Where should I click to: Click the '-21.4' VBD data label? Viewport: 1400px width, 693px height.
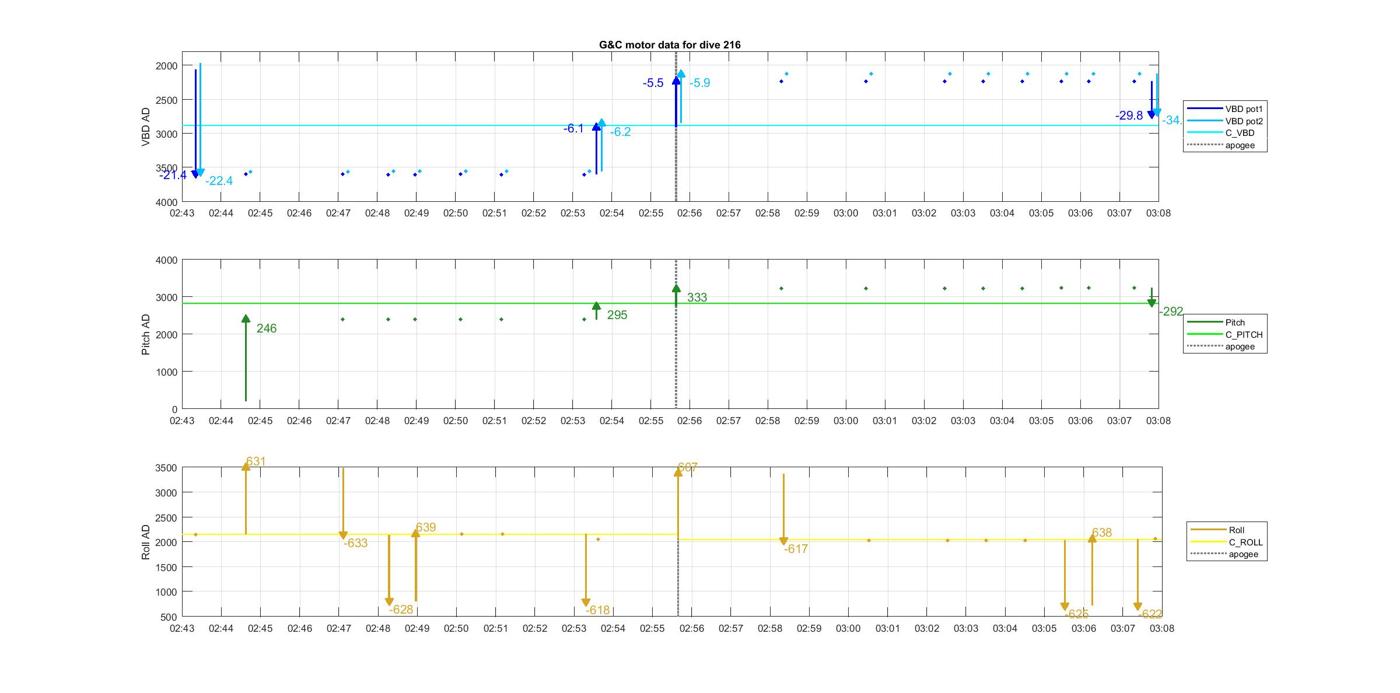pos(173,175)
